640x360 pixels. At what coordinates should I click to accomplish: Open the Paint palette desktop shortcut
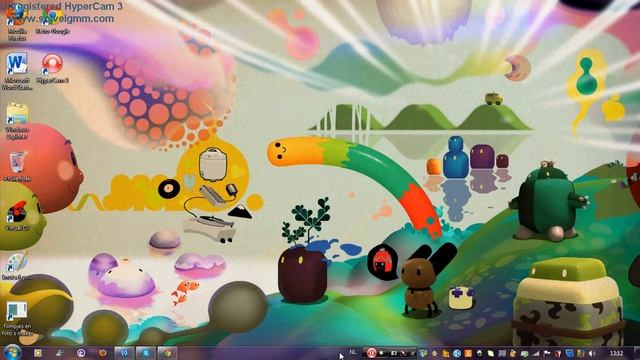tap(17, 266)
